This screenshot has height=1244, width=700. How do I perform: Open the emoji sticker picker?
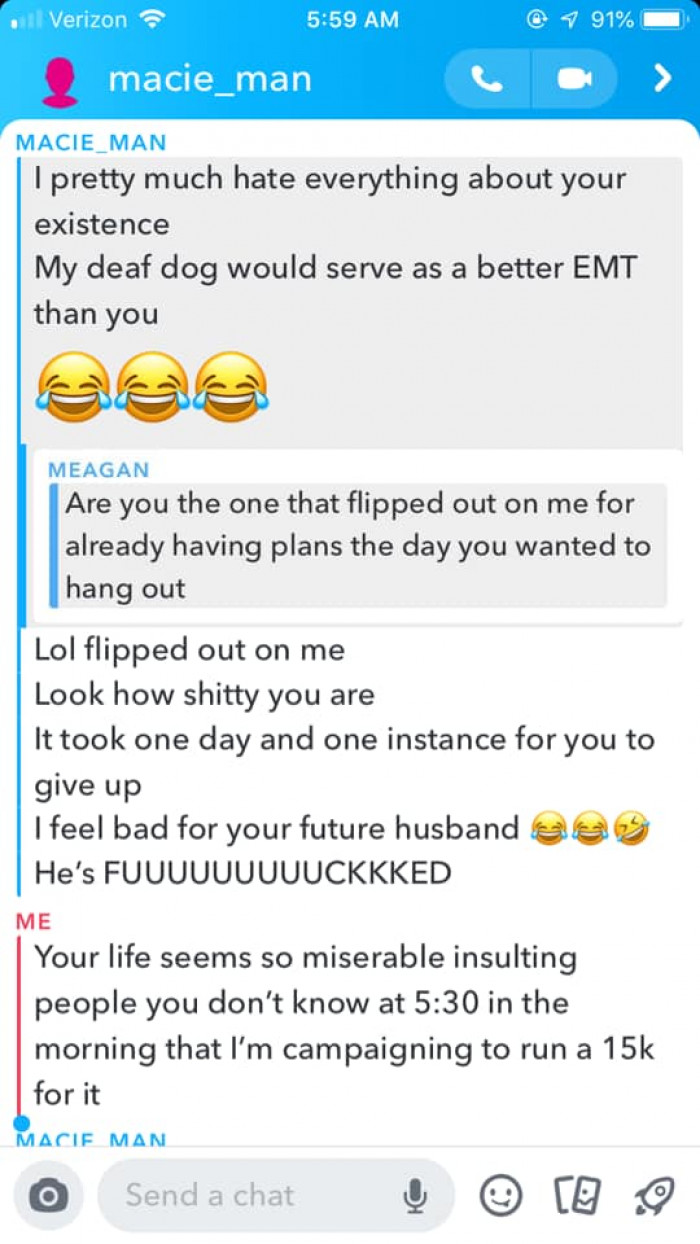pos(501,1194)
